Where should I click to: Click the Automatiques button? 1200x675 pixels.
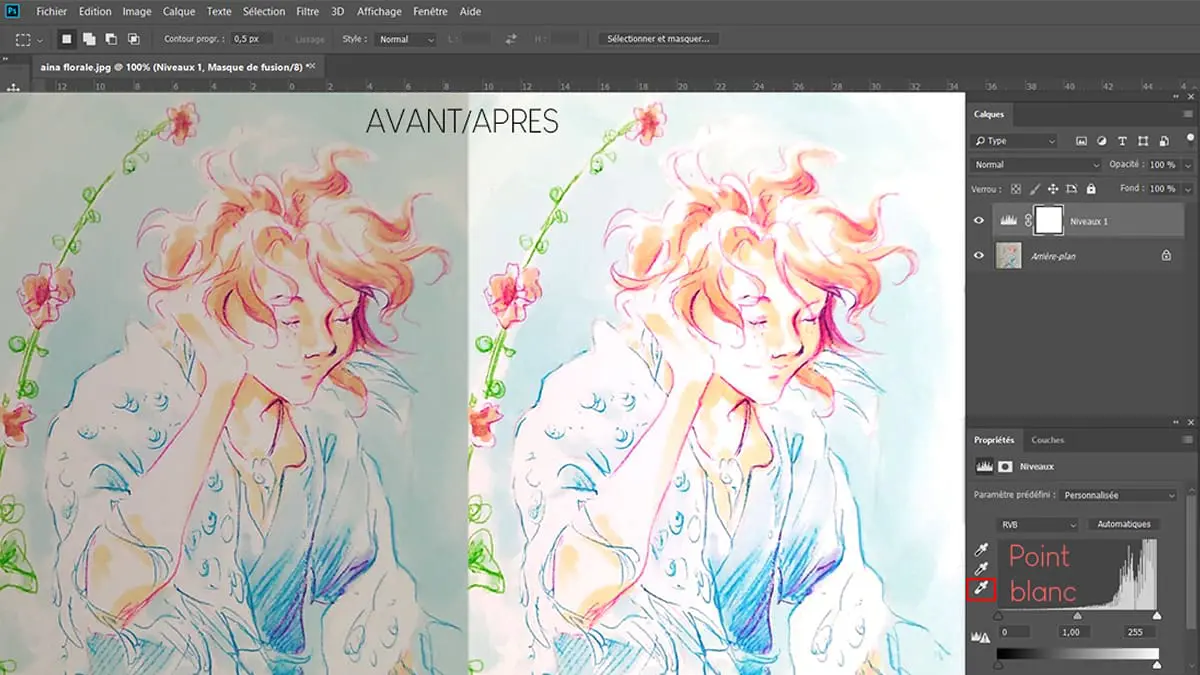1123,524
